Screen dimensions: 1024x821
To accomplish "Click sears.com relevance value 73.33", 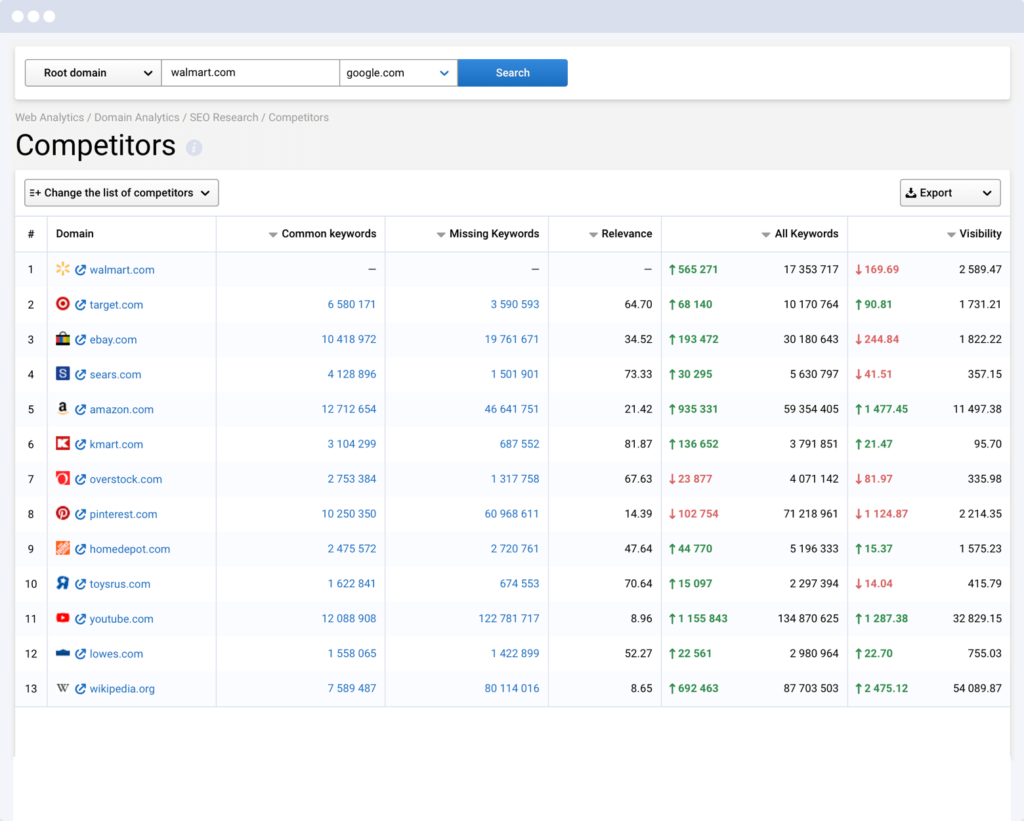I will click(x=639, y=374).
